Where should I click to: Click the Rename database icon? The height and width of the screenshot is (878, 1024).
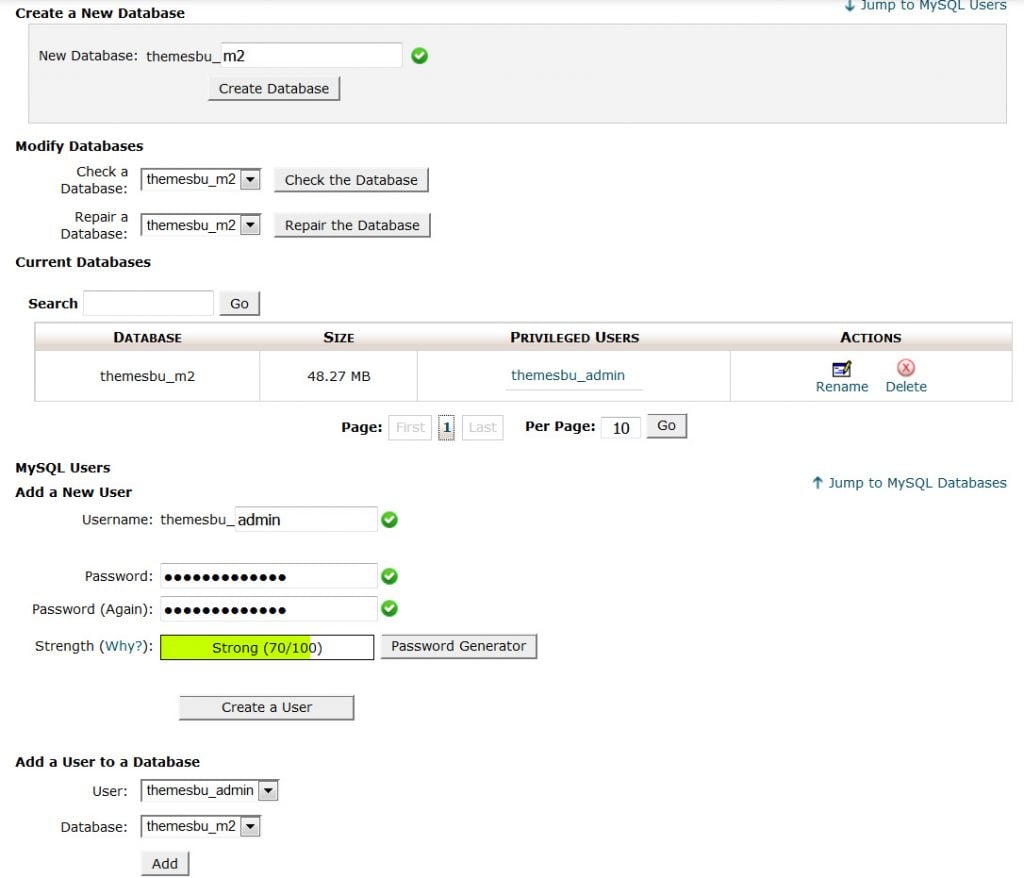tap(841, 369)
